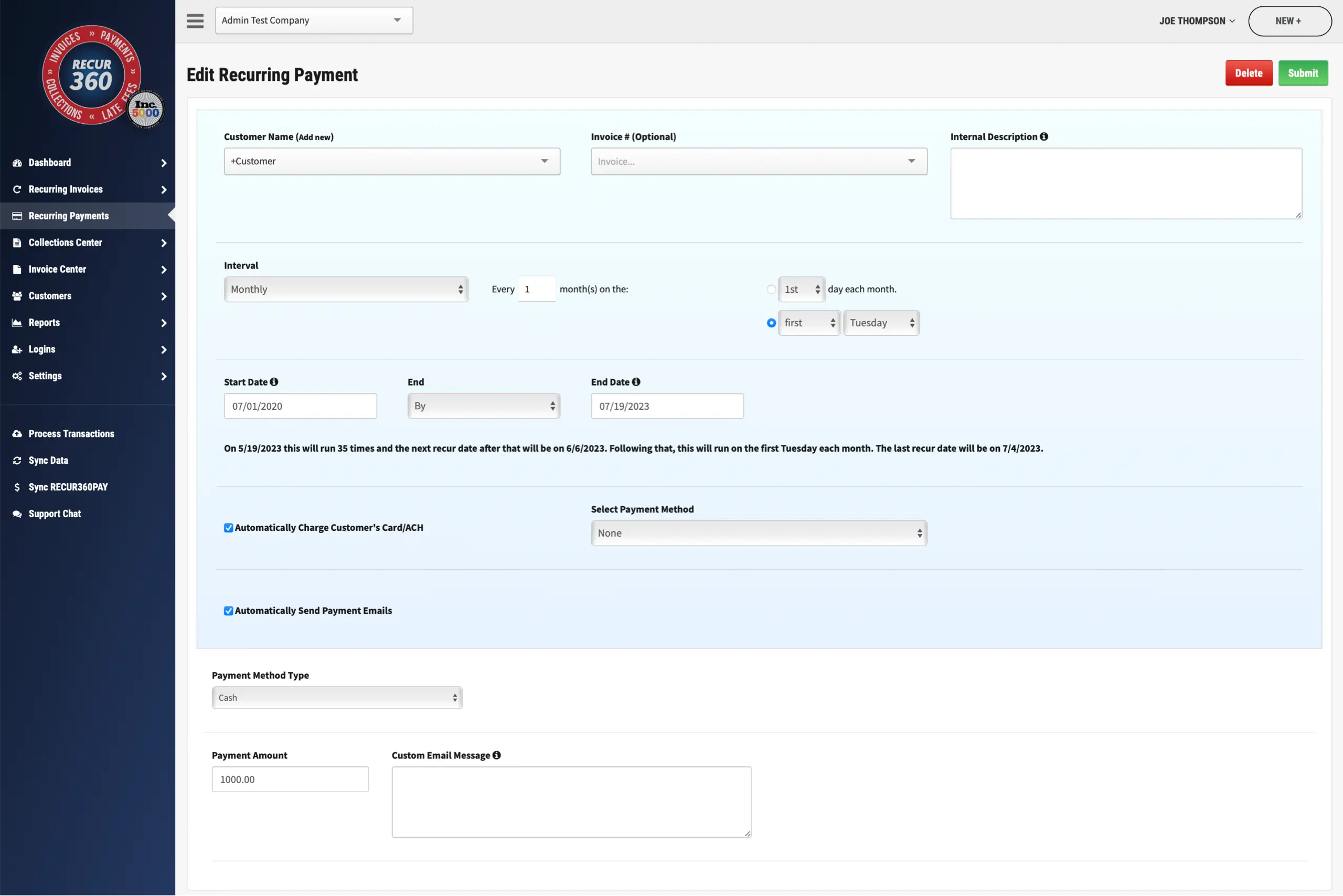Click the Every month(s) number field
Image resolution: width=1343 pixels, height=896 pixels.
(536, 289)
